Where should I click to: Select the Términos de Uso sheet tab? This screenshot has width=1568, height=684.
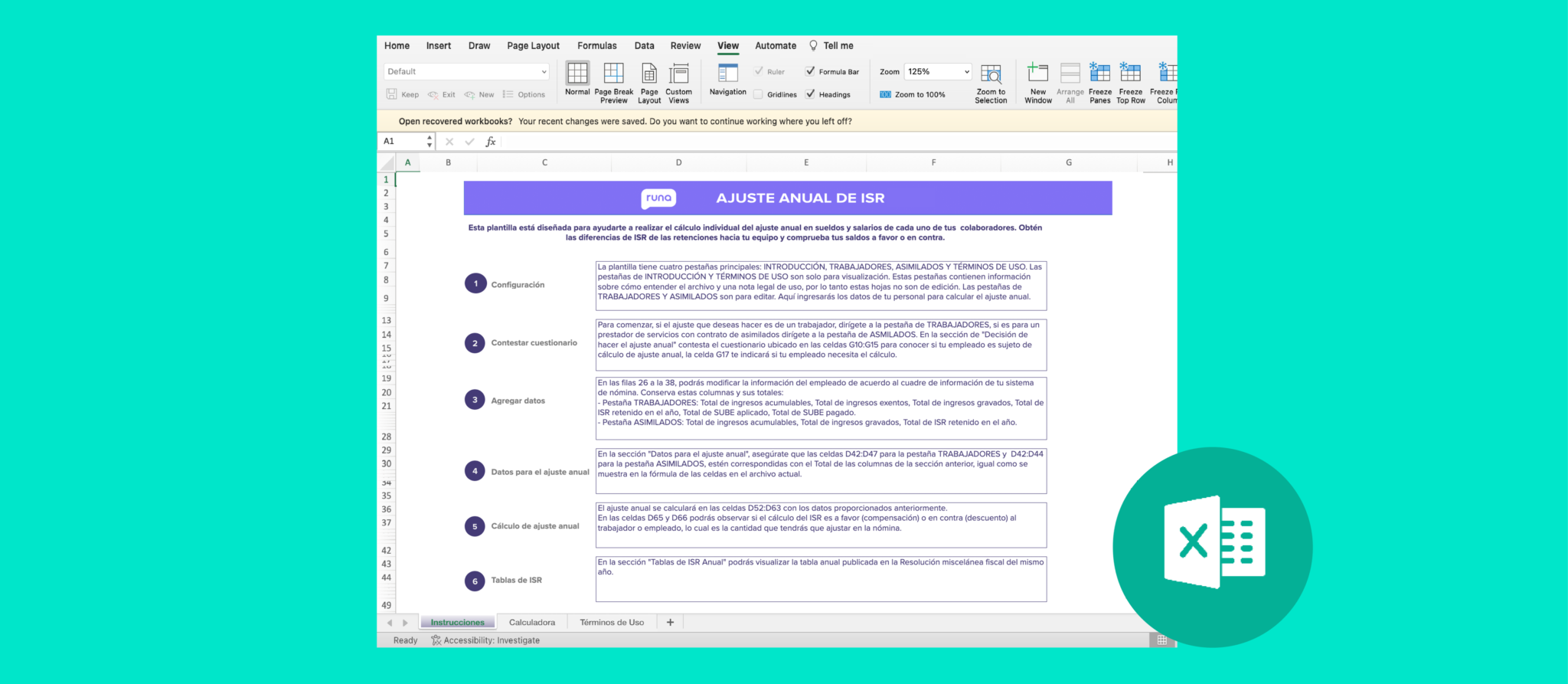(612, 623)
